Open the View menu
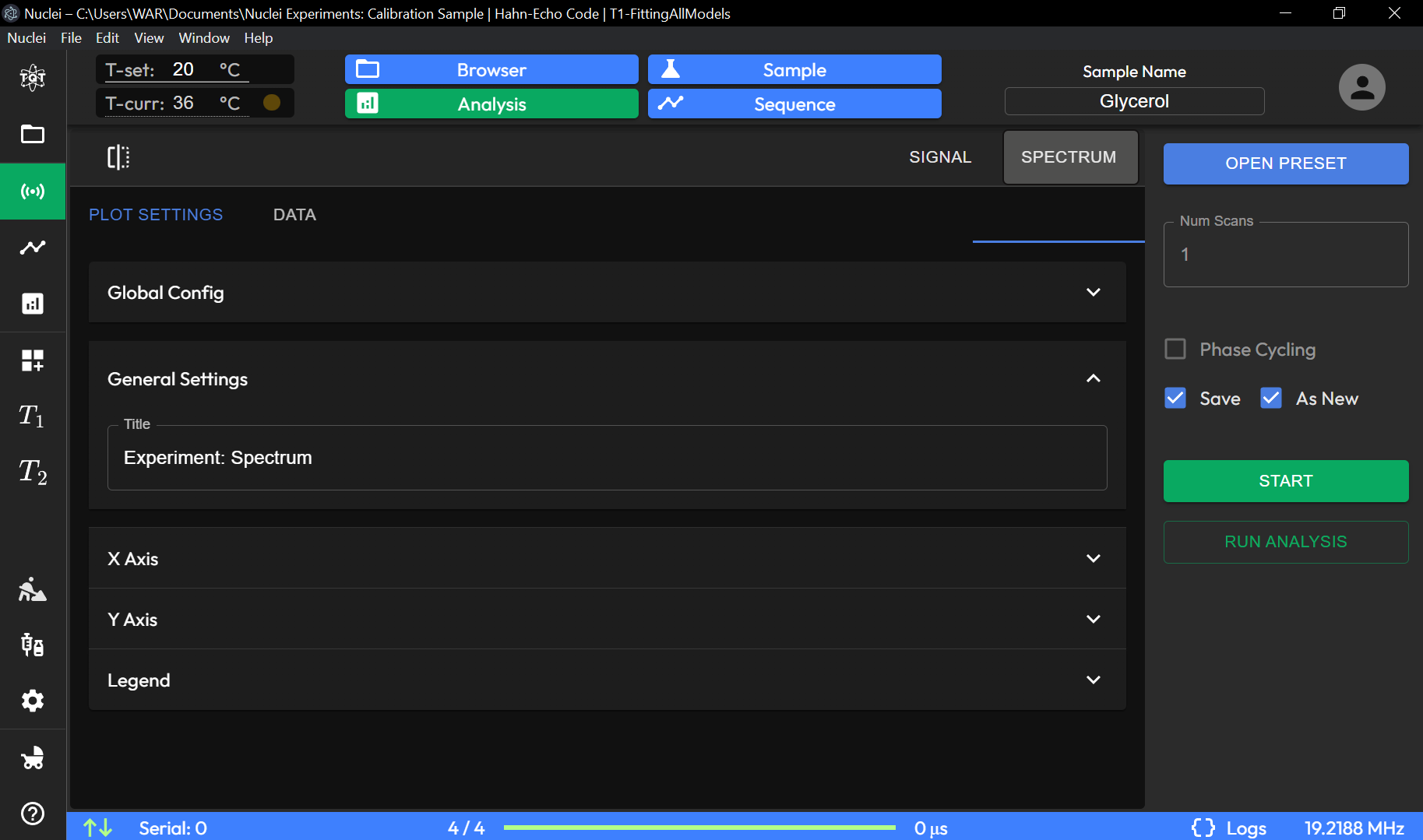 (x=149, y=37)
